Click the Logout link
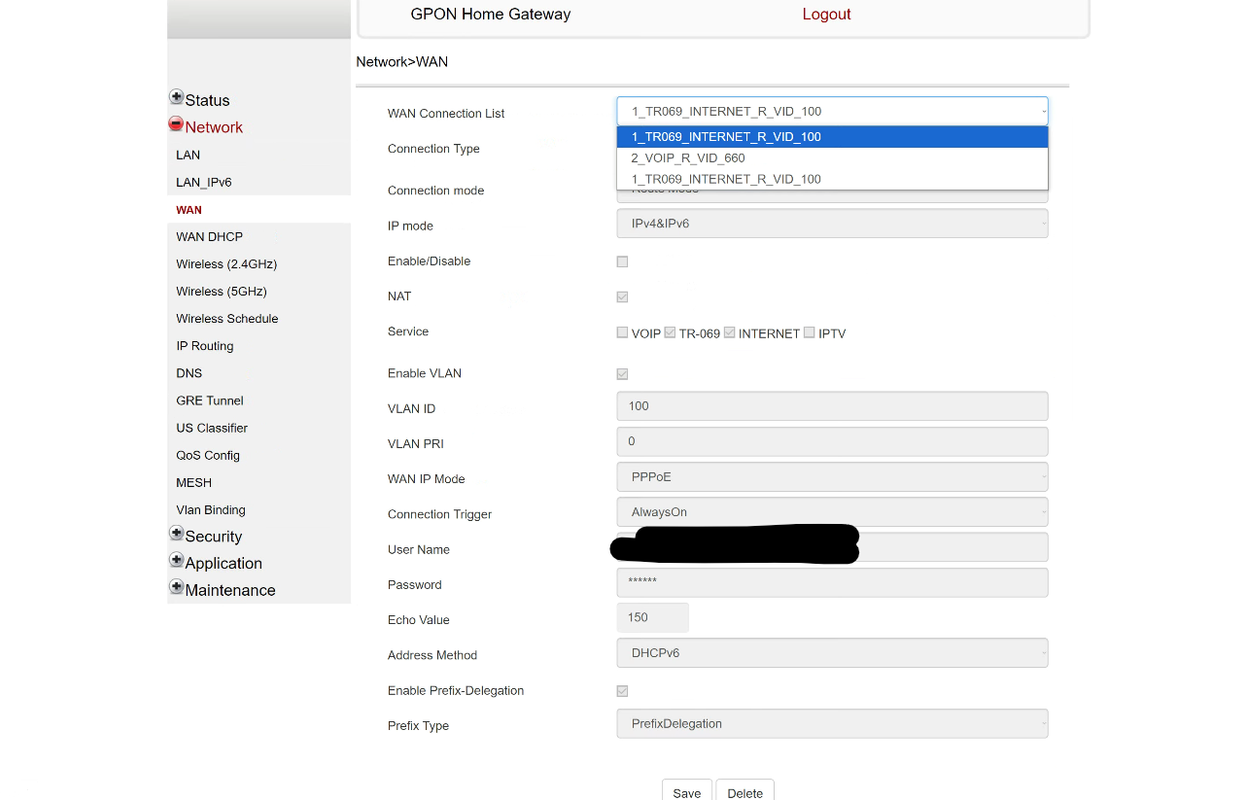The width and height of the screenshot is (1245, 800). point(826,14)
